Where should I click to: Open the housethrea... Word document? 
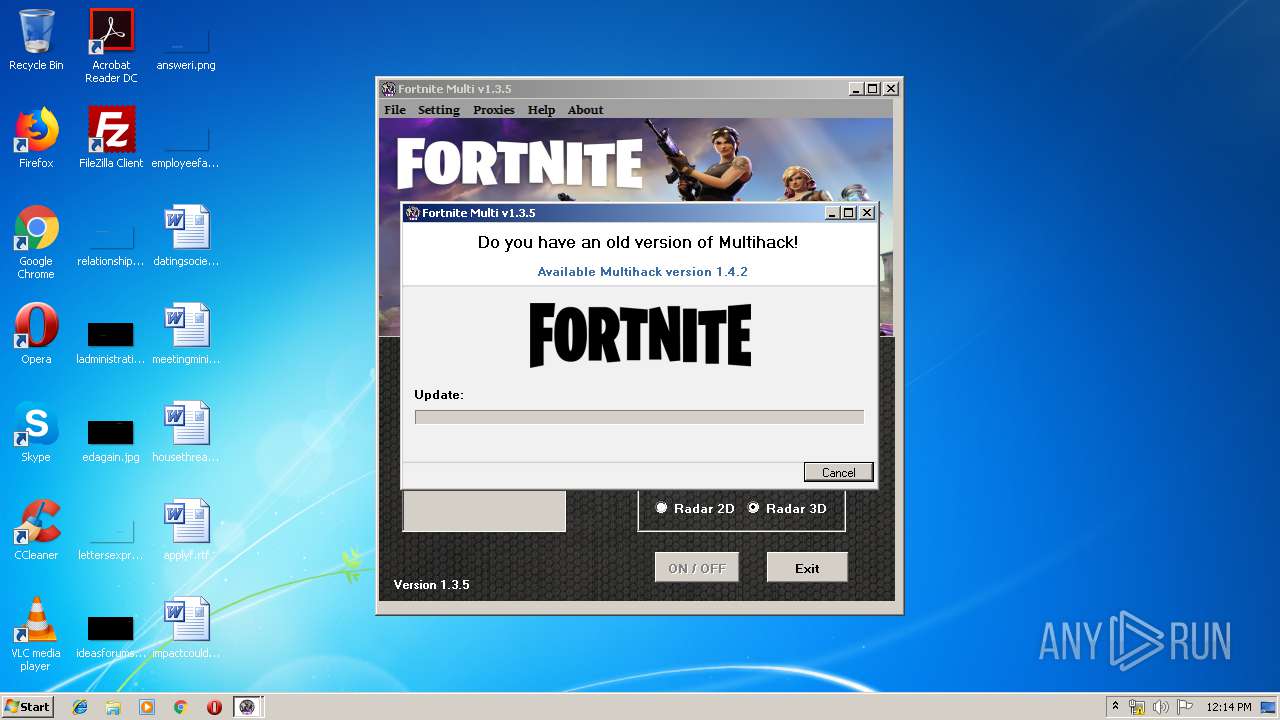(186, 432)
